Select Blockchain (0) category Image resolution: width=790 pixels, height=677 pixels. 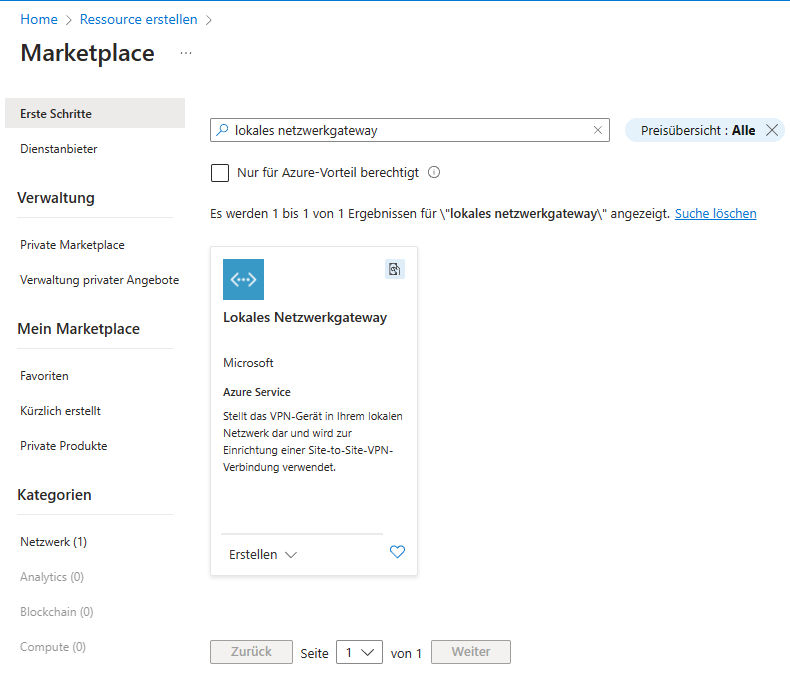coord(56,612)
